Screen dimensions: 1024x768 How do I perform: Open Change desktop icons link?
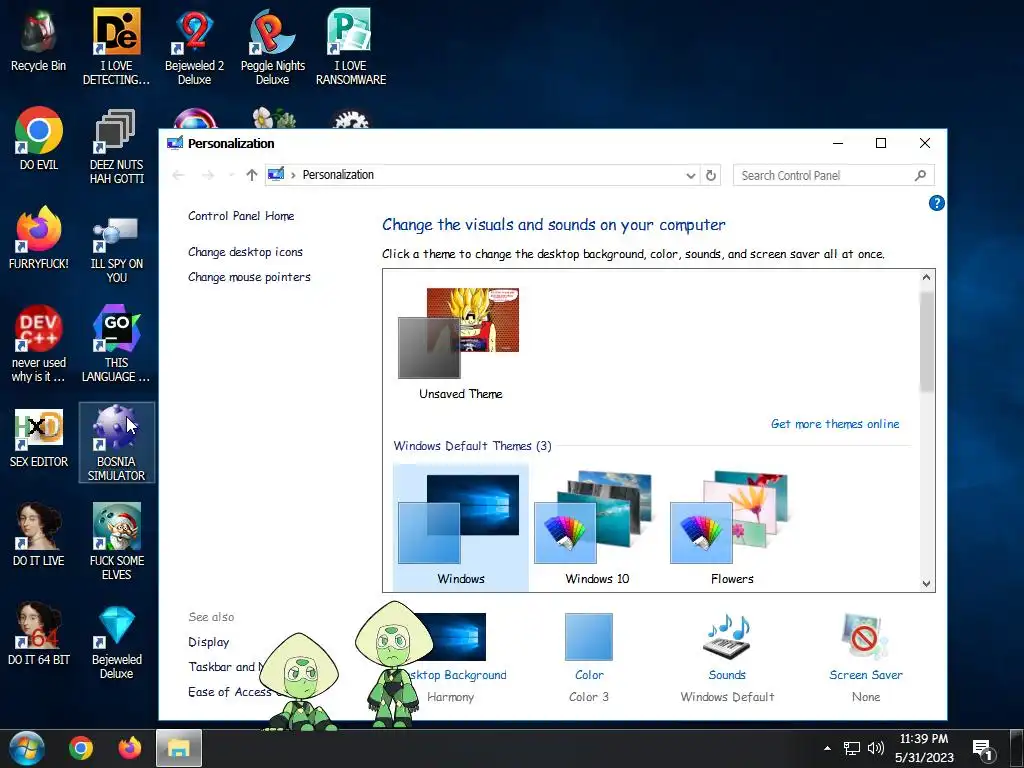pos(246,252)
